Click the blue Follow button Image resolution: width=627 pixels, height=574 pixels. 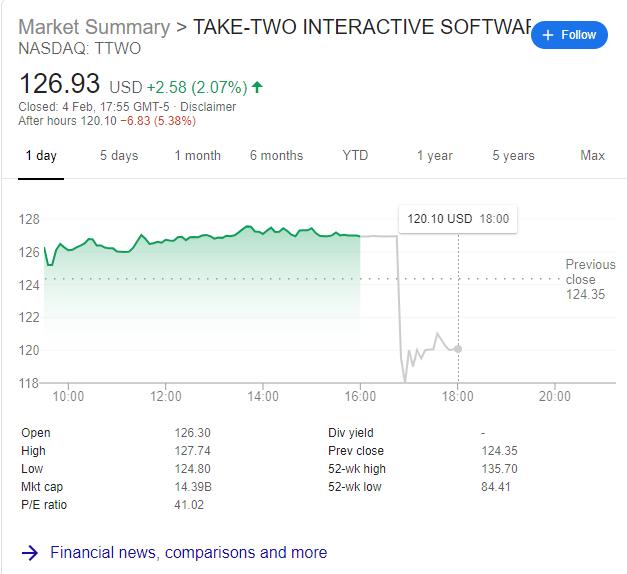568,35
